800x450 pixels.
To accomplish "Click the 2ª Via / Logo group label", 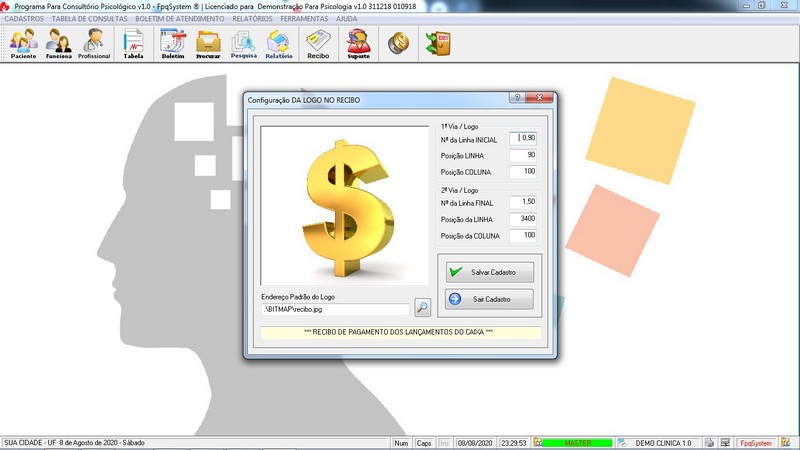I will [460, 190].
